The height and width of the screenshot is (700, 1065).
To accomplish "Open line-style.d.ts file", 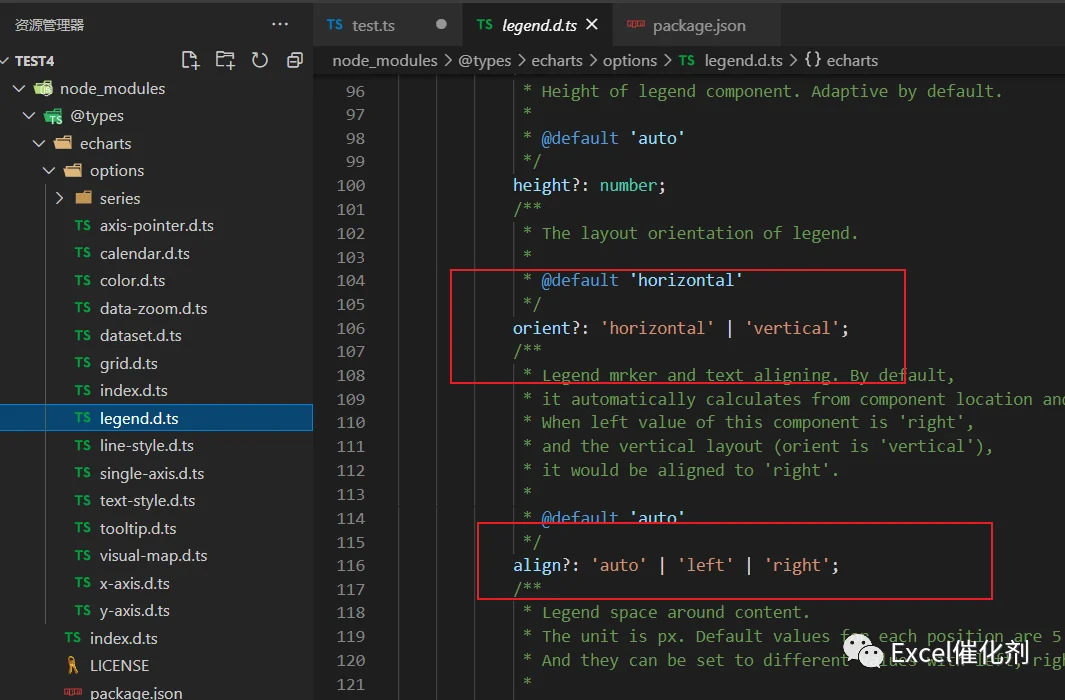I will click(x=156, y=445).
